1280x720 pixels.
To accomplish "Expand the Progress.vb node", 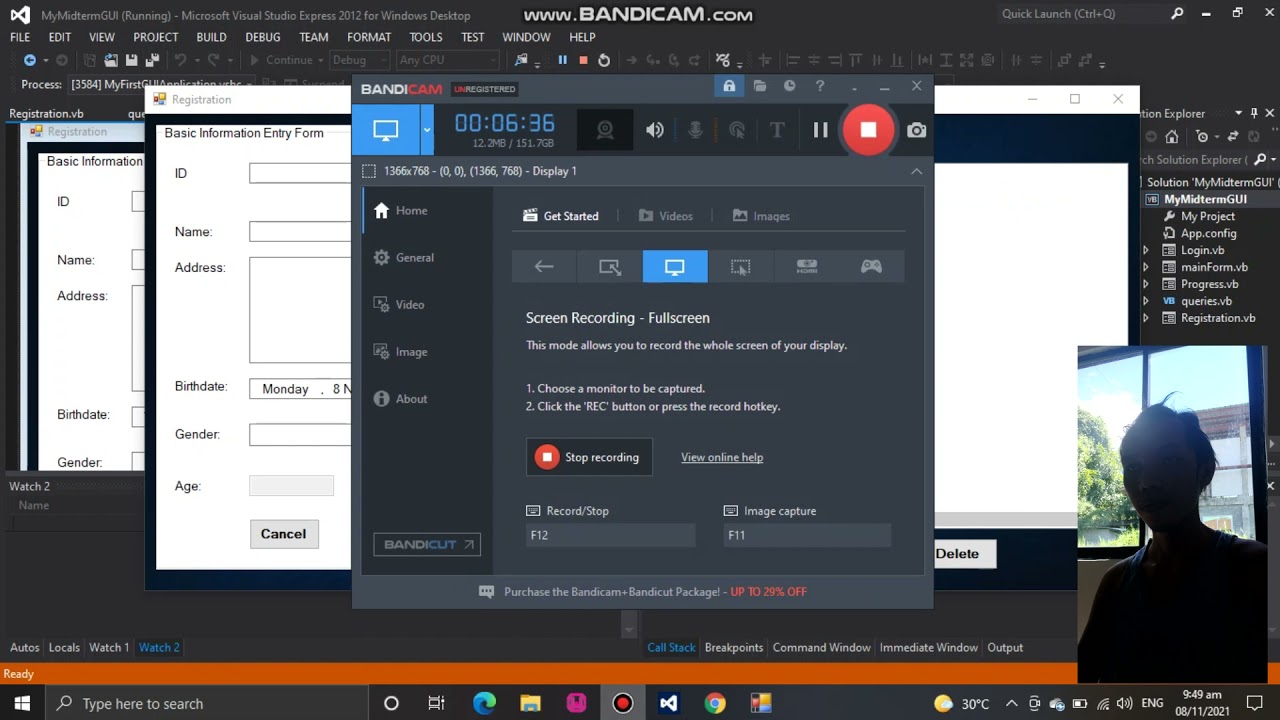I will tap(1146, 284).
